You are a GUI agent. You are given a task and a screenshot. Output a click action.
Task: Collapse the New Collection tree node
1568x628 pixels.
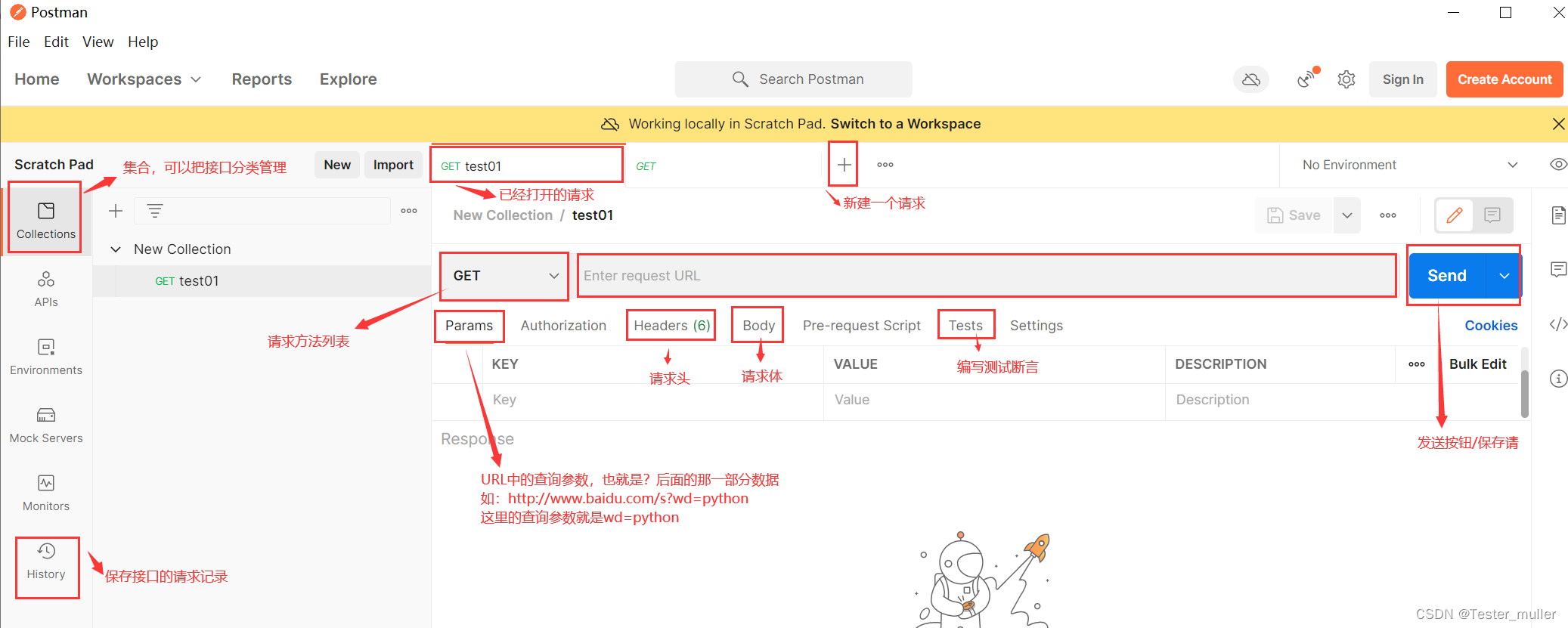click(116, 249)
